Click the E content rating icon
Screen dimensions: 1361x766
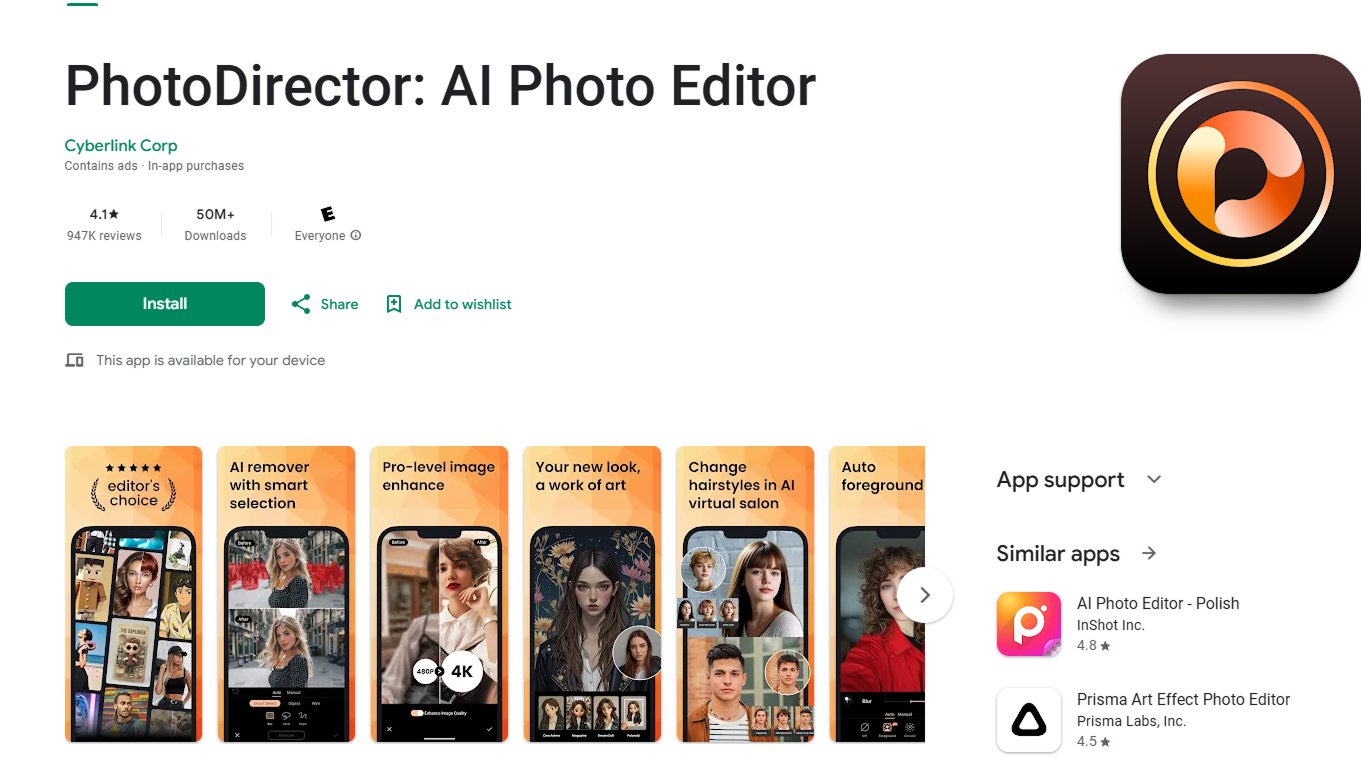[327, 214]
